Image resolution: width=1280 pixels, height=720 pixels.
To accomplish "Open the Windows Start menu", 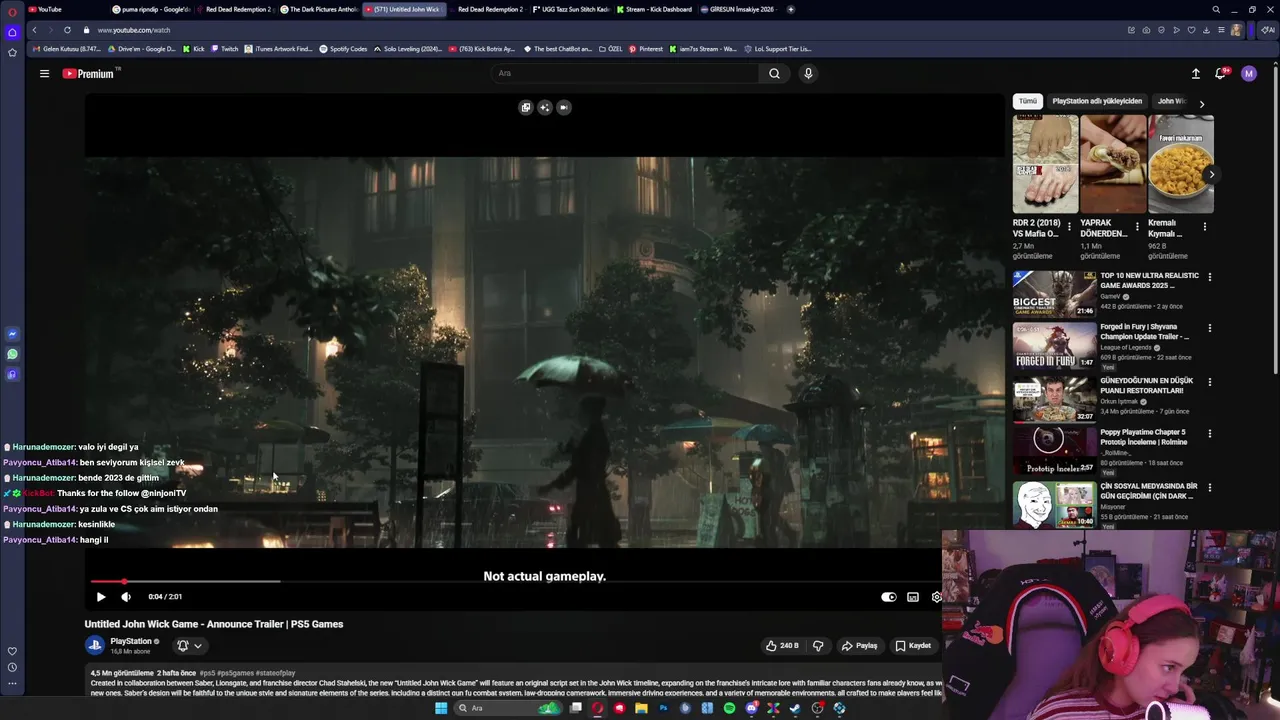I will pyautogui.click(x=441, y=708).
